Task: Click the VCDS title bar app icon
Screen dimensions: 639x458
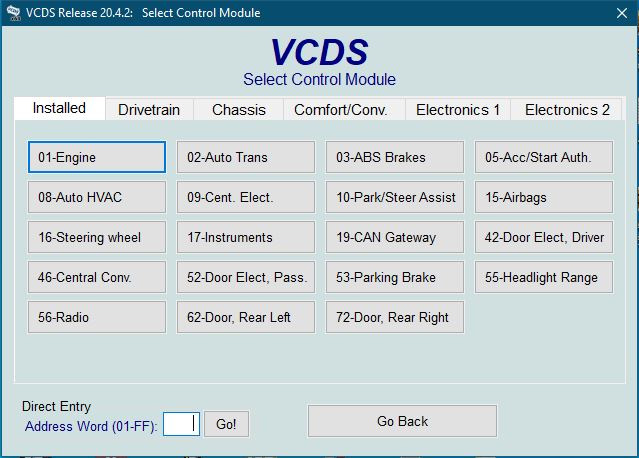Action: click(13, 13)
